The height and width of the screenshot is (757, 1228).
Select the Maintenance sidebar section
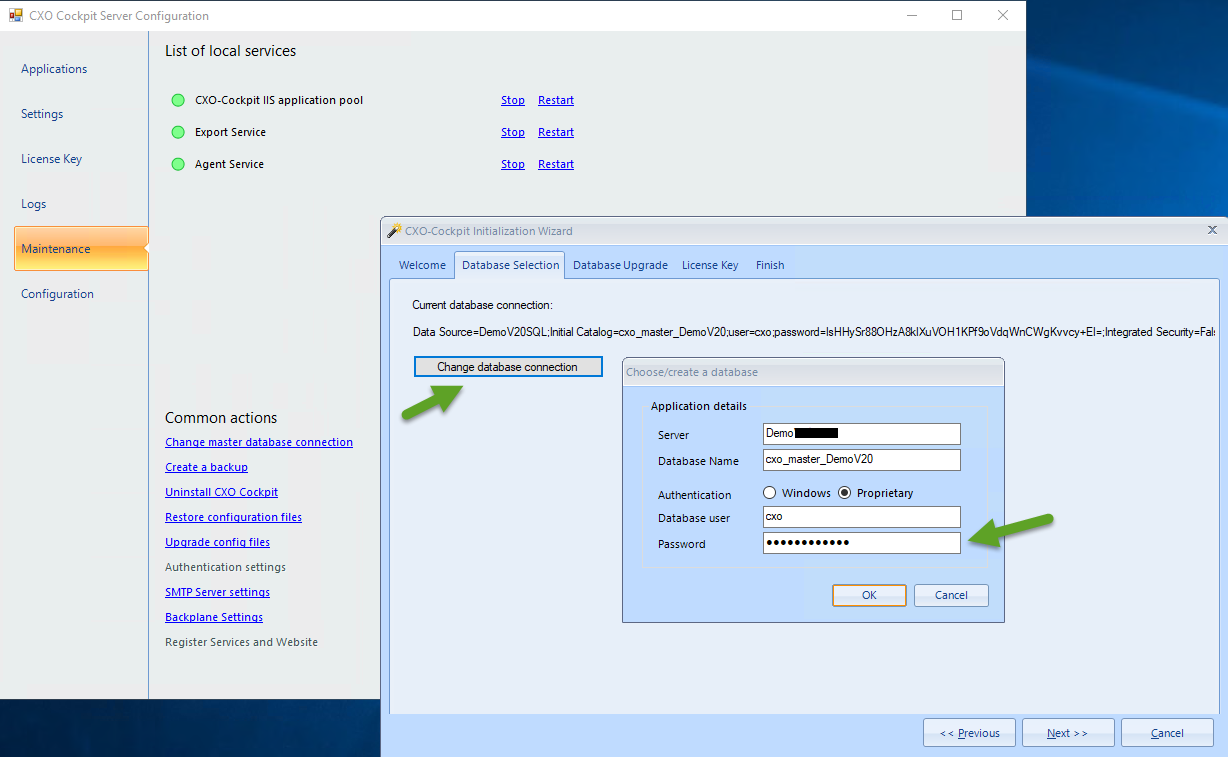point(81,249)
